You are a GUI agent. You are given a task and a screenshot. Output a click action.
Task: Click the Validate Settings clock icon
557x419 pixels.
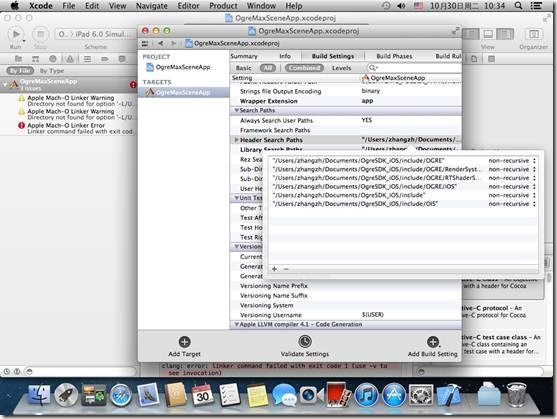coord(305,342)
